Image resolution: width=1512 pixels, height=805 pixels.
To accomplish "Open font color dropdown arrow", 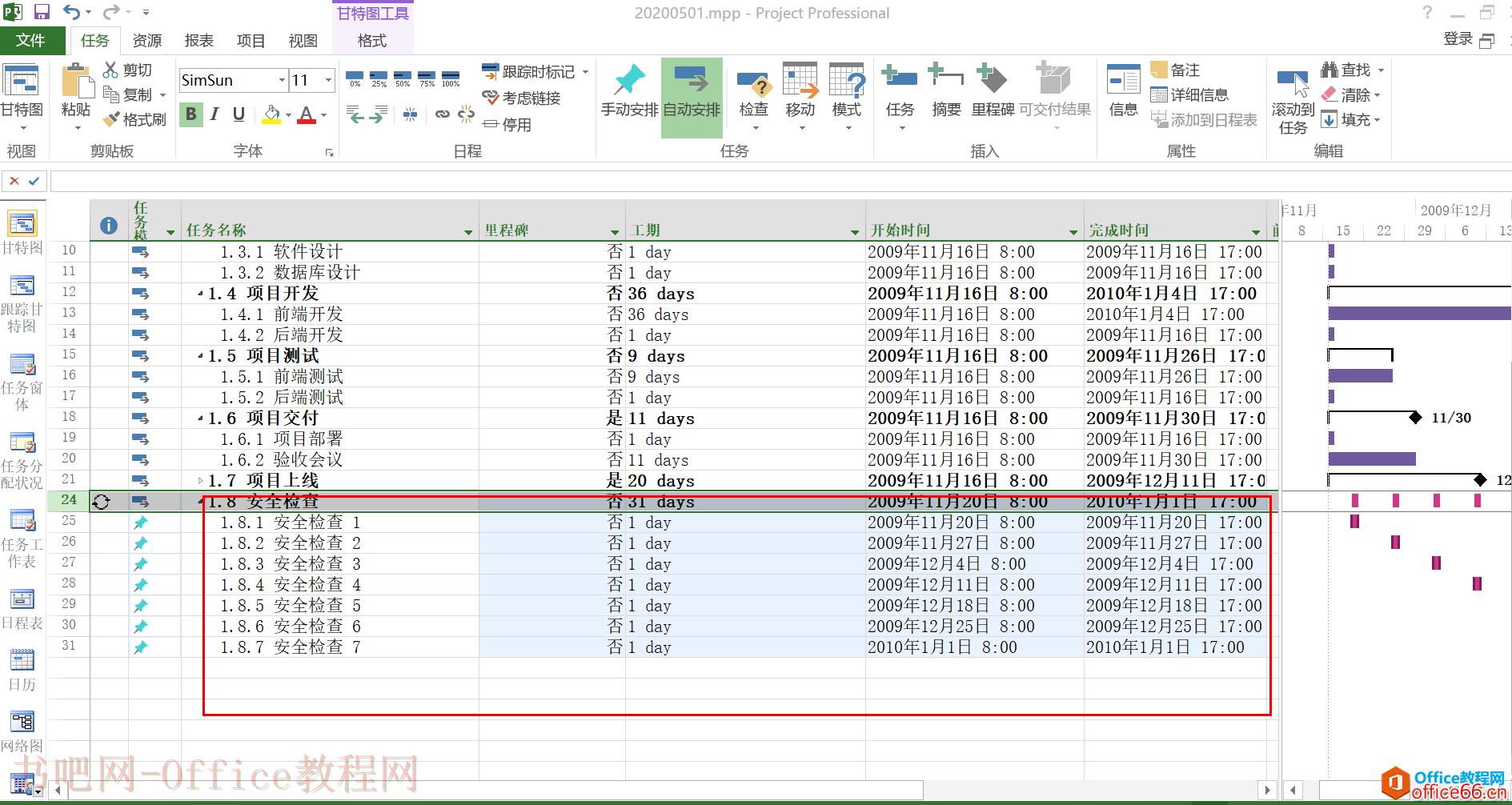I will 324,115.
